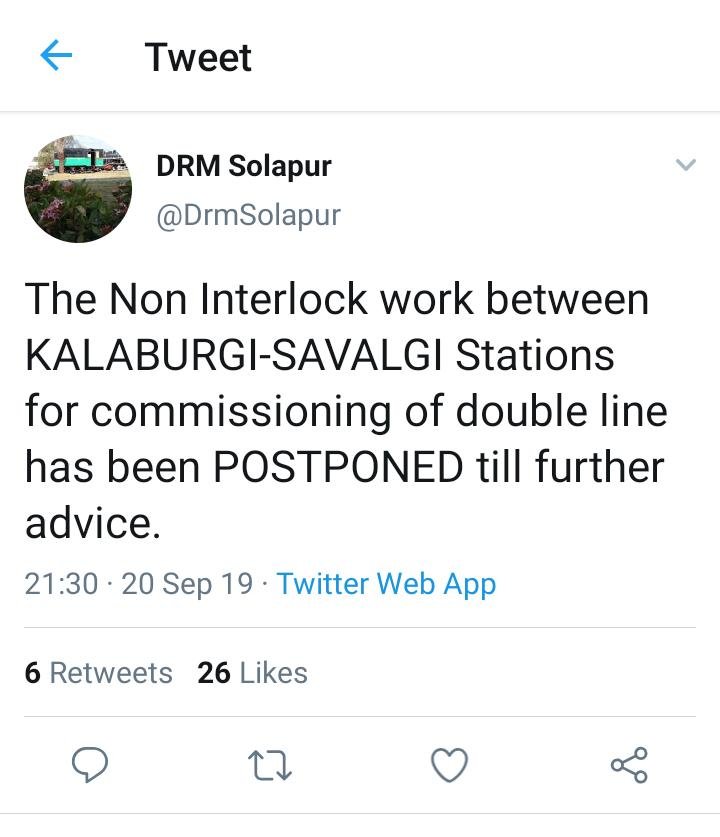Open the DRM Solapur display name
The width and height of the screenshot is (720, 837).
(243, 167)
